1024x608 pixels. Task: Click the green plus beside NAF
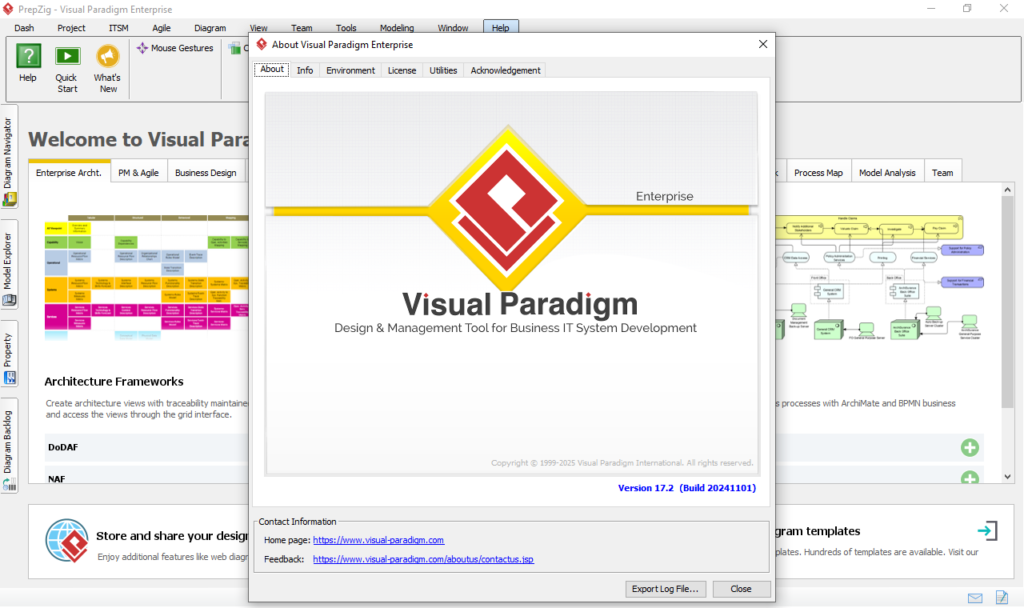tap(970, 477)
